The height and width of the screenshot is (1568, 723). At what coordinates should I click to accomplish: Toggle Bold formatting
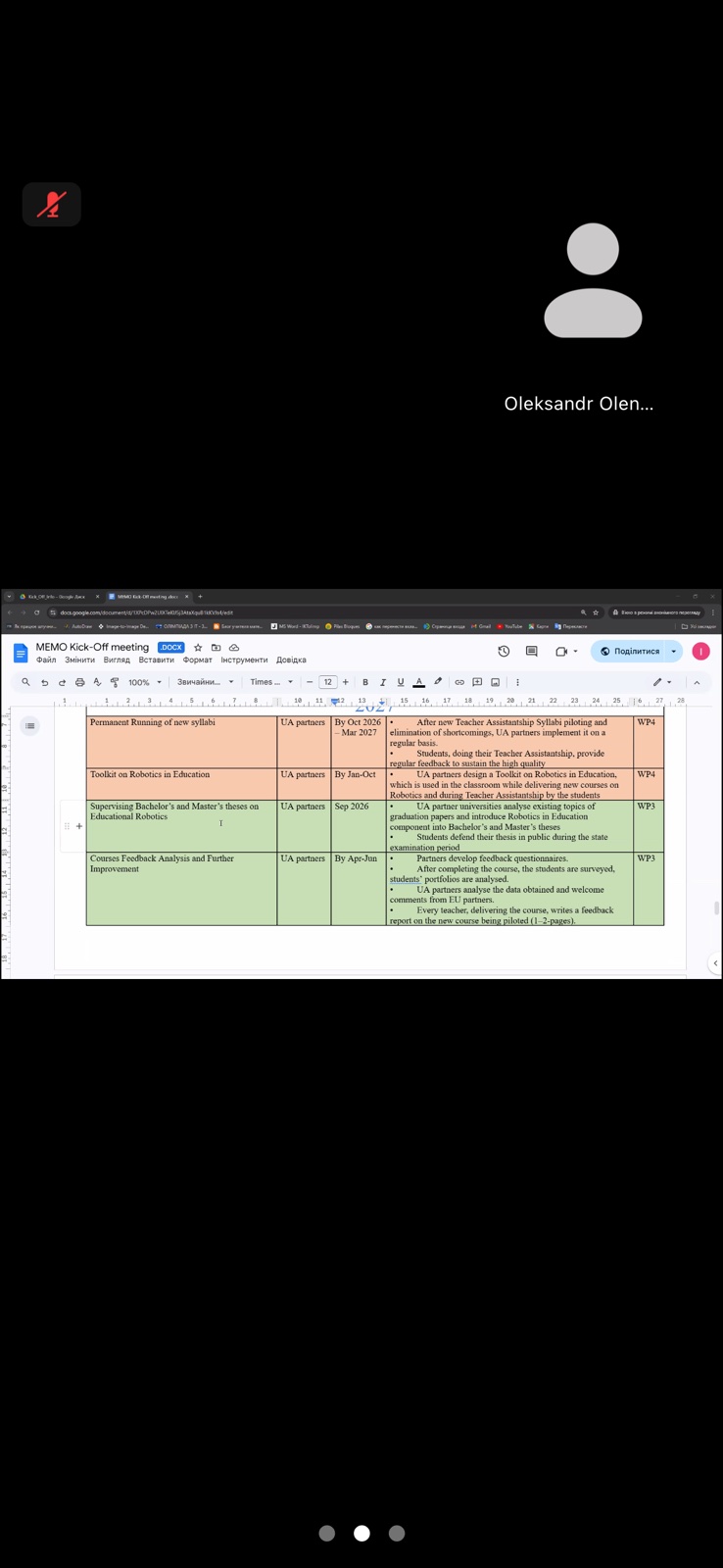point(365,682)
